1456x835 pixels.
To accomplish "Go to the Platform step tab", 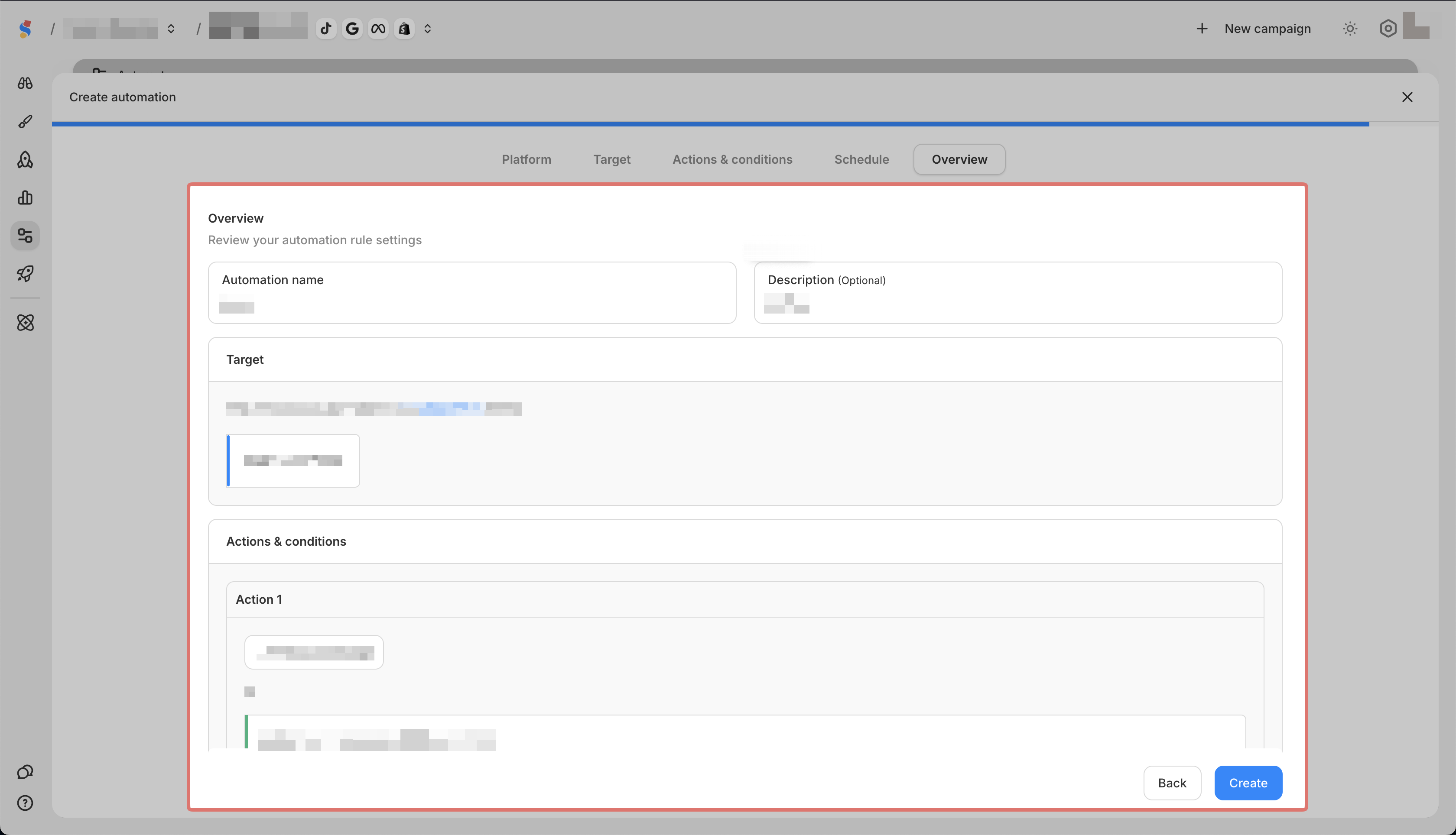I will point(526,159).
